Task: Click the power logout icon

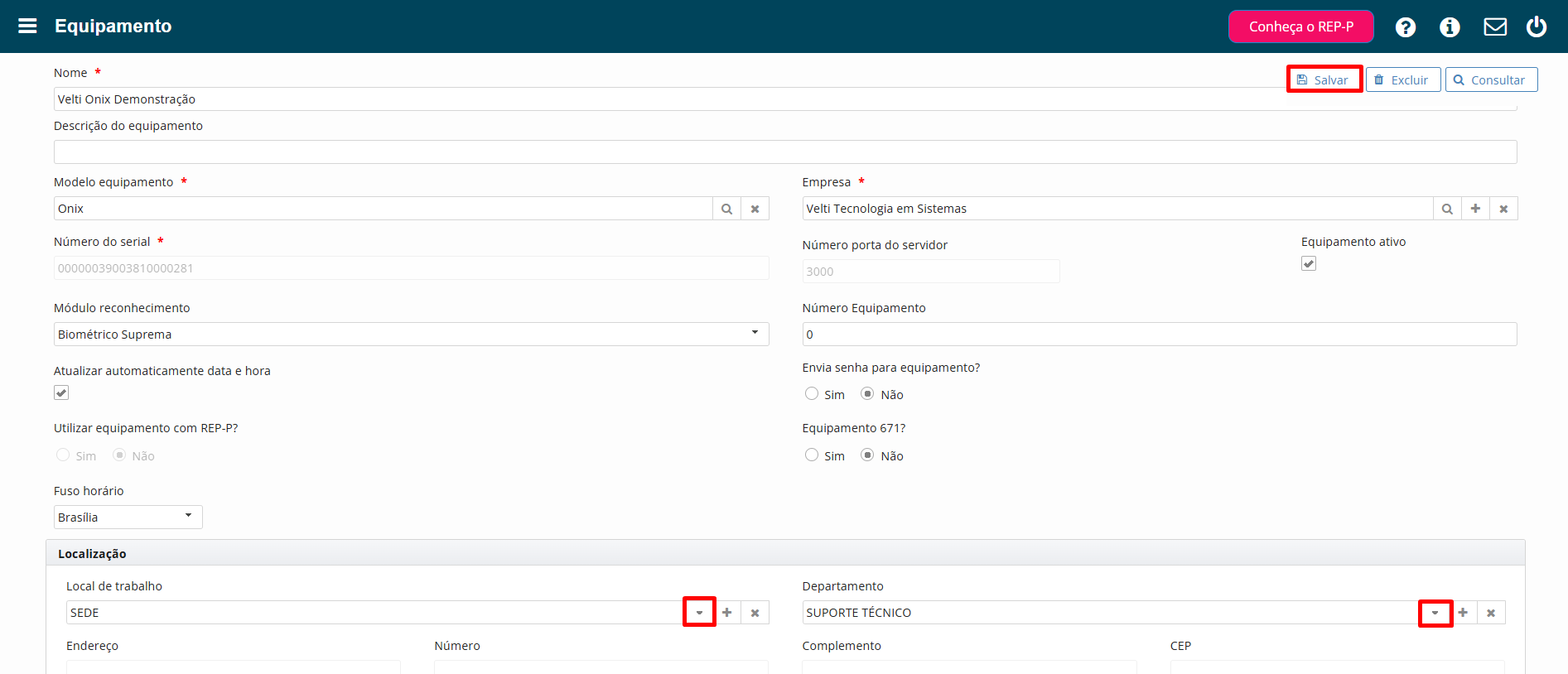Action: point(1537,26)
